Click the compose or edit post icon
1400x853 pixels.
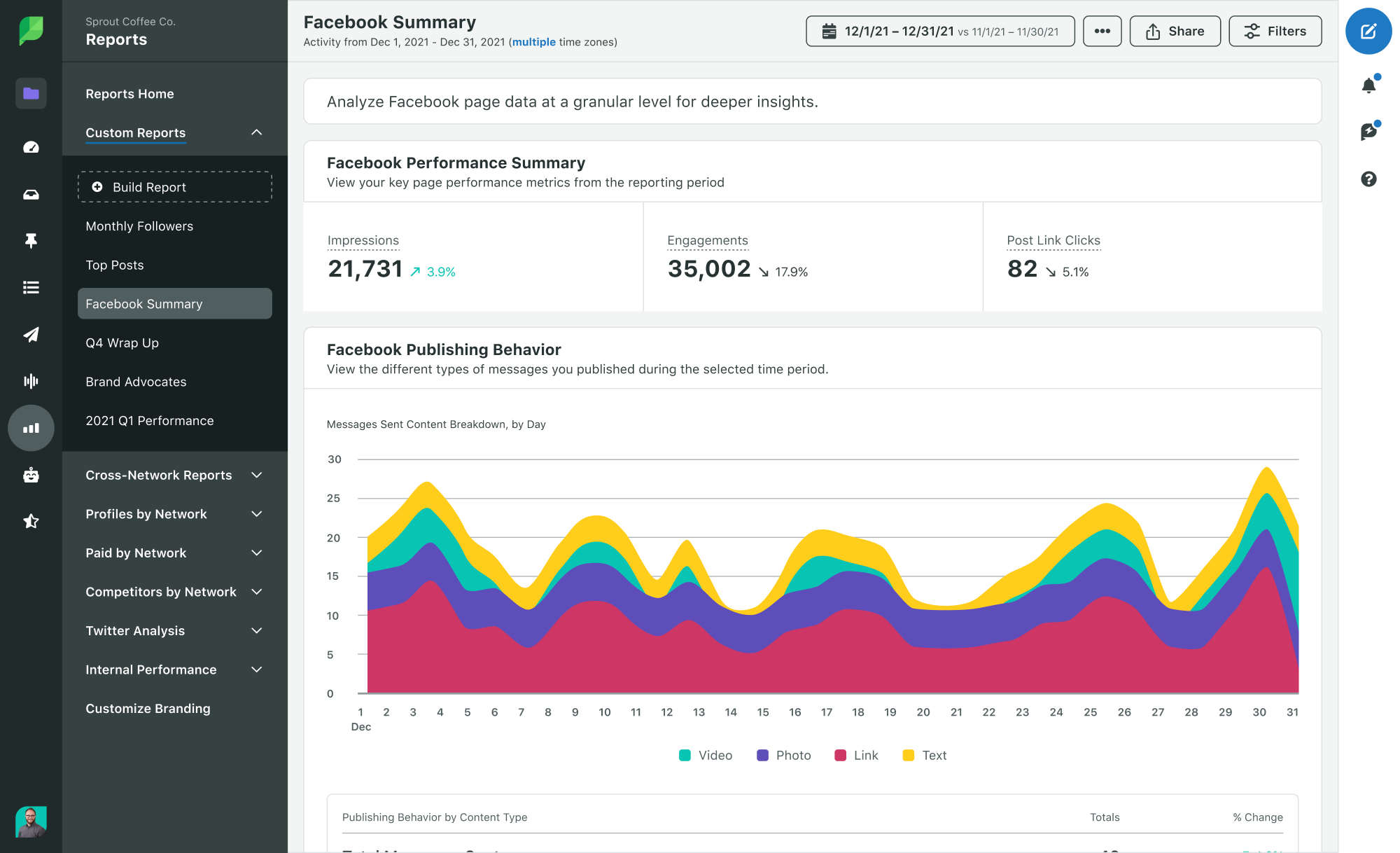pyautogui.click(x=1369, y=32)
